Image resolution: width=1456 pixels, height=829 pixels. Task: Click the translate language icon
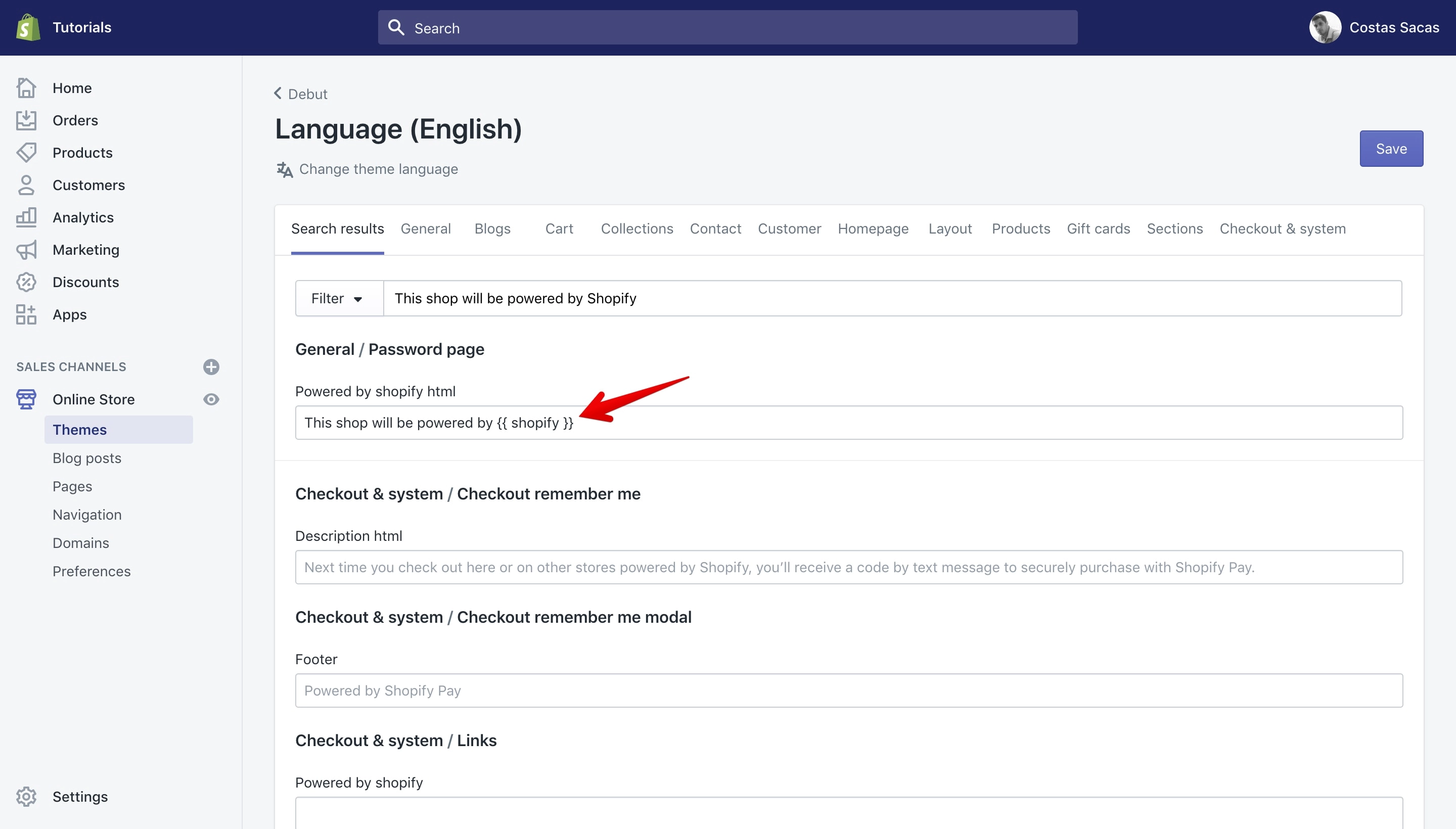click(x=285, y=170)
